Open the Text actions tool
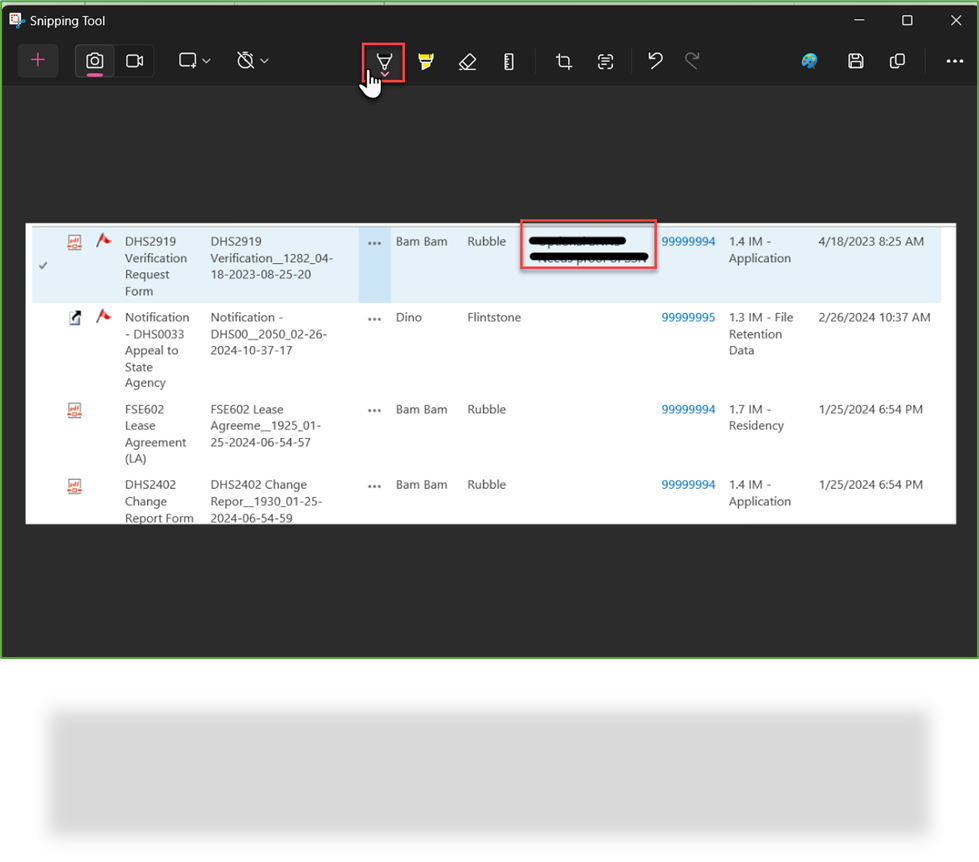Screen dimensions: 979x862 coord(605,61)
